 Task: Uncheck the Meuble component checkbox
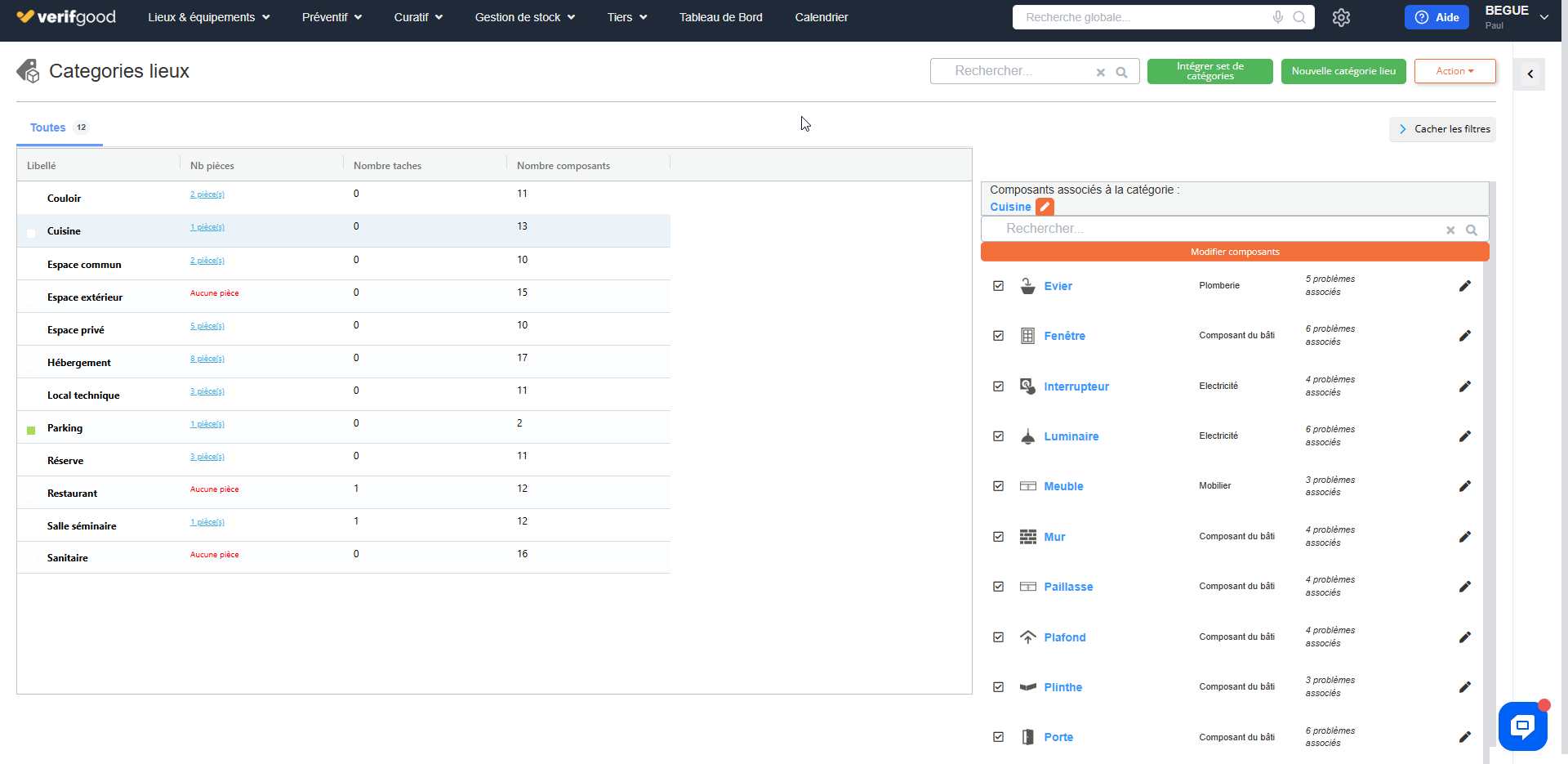click(998, 486)
